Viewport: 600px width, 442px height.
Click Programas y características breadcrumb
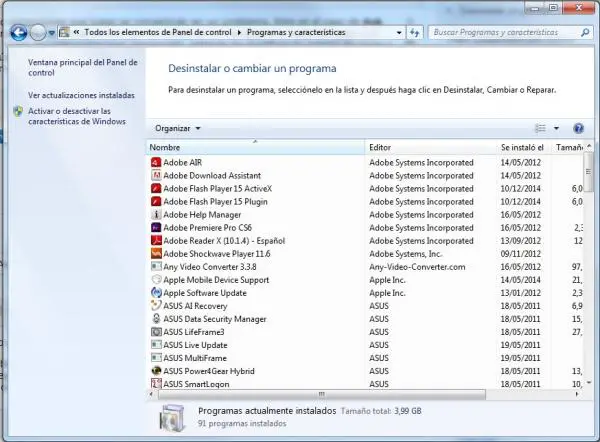[x=296, y=32]
